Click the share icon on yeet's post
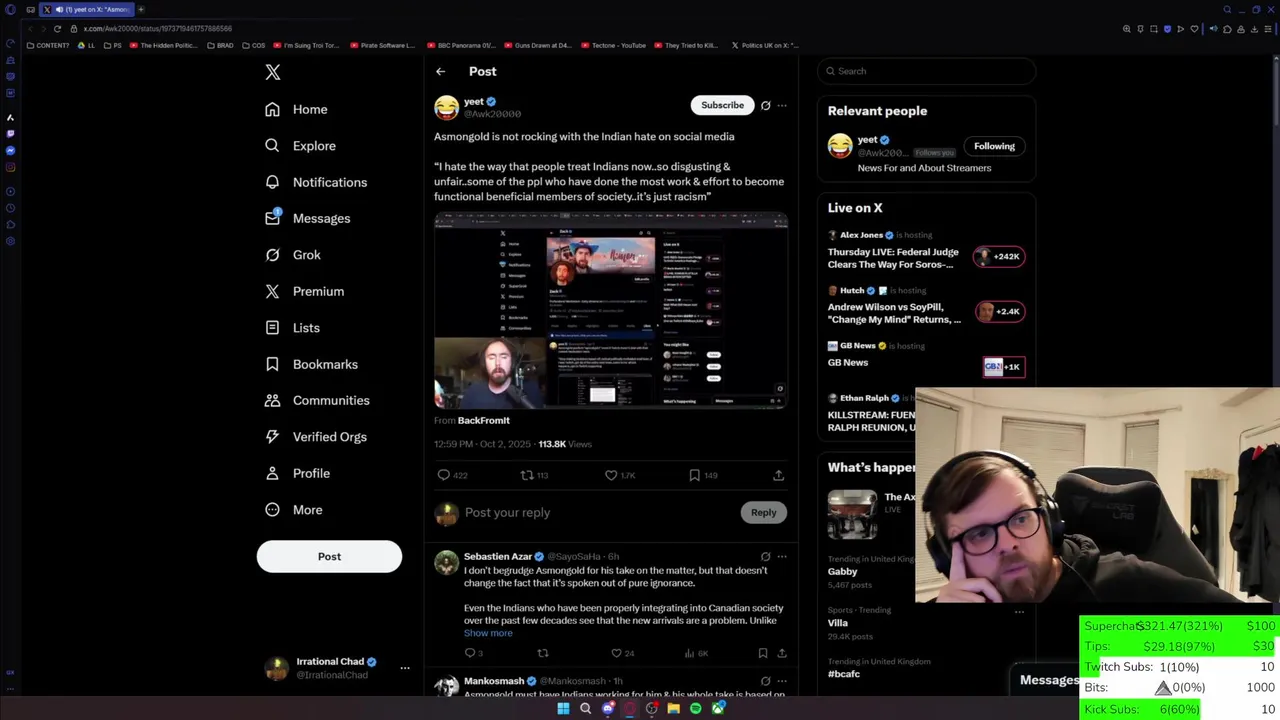The image size is (1280, 720). point(778,475)
